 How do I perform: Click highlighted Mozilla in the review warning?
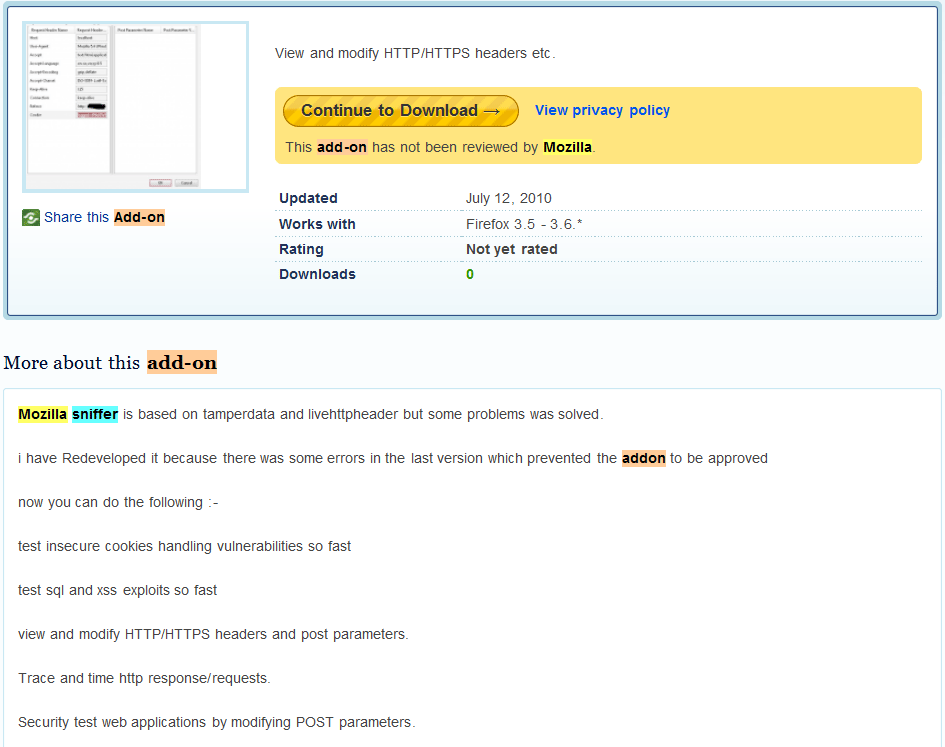point(567,147)
